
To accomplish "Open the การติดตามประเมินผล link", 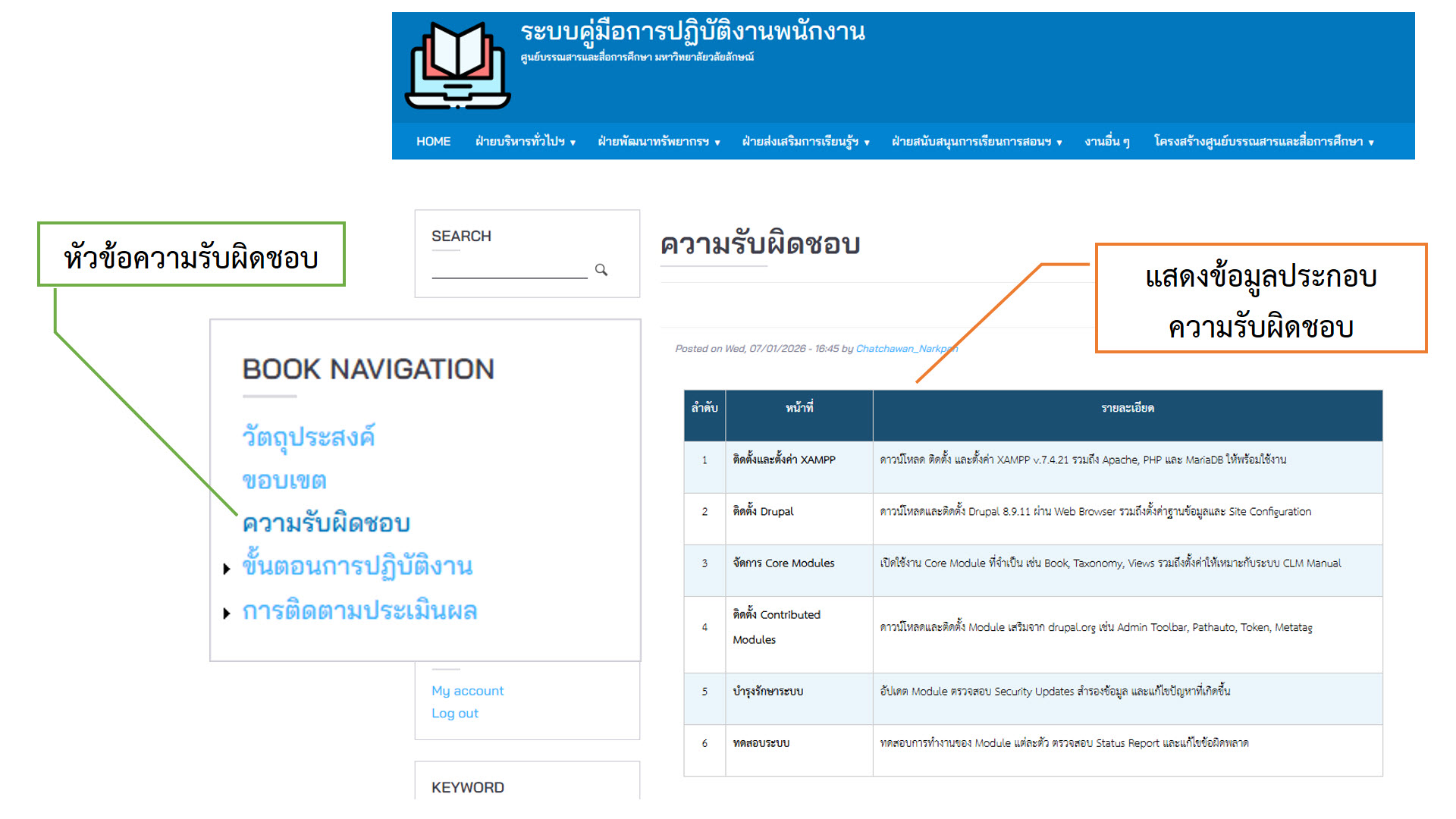I will (x=359, y=611).
